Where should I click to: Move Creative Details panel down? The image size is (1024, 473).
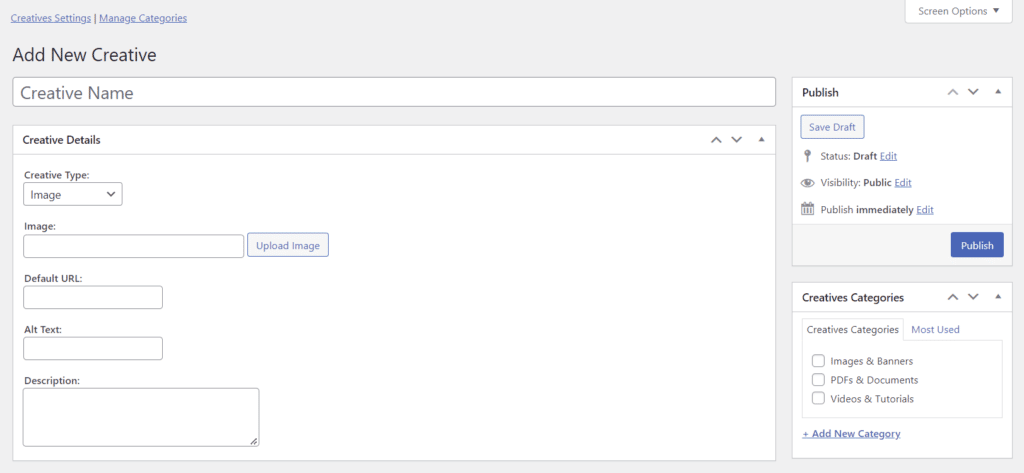tap(737, 140)
